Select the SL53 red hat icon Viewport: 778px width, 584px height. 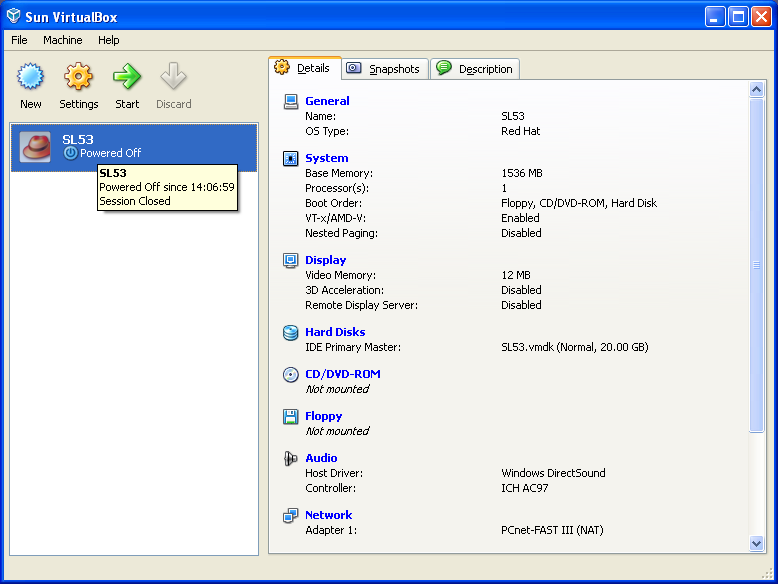pos(35,147)
